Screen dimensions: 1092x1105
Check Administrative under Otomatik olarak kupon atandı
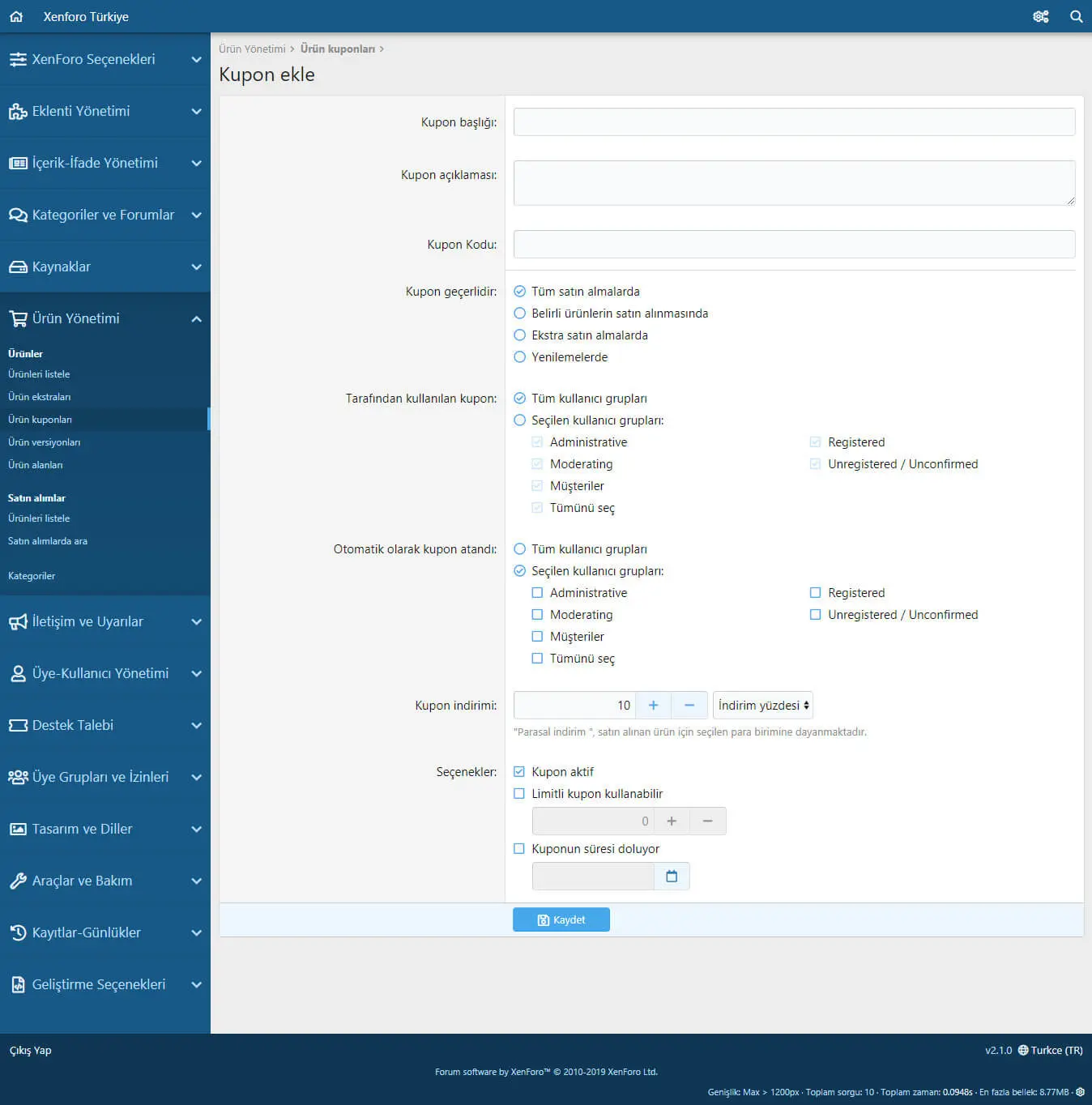tap(537, 593)
